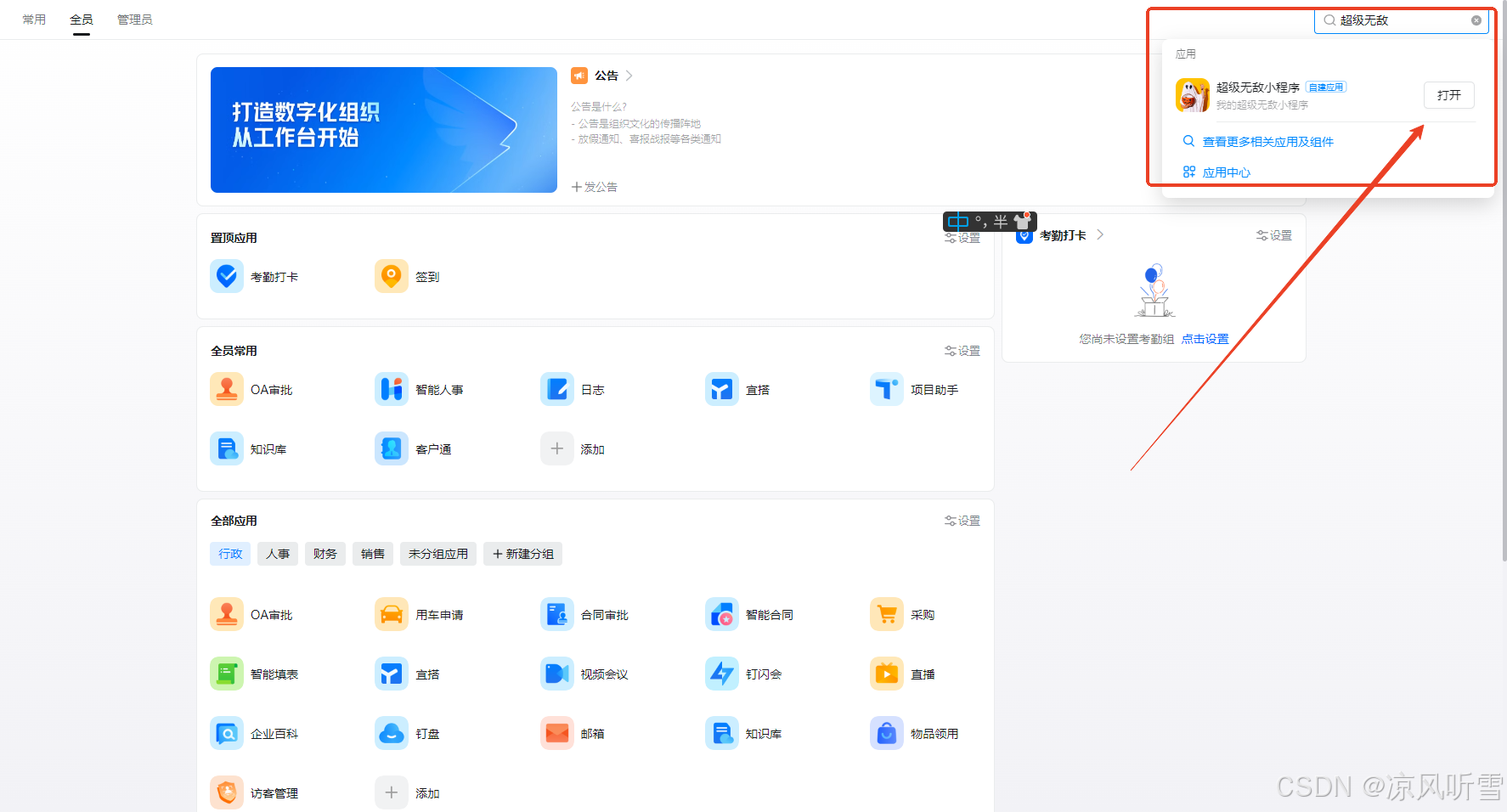The height and width of the screenshot is (812, 1507).
Task: Click the page vertical scrollbar
Action: click(1504, 280)
